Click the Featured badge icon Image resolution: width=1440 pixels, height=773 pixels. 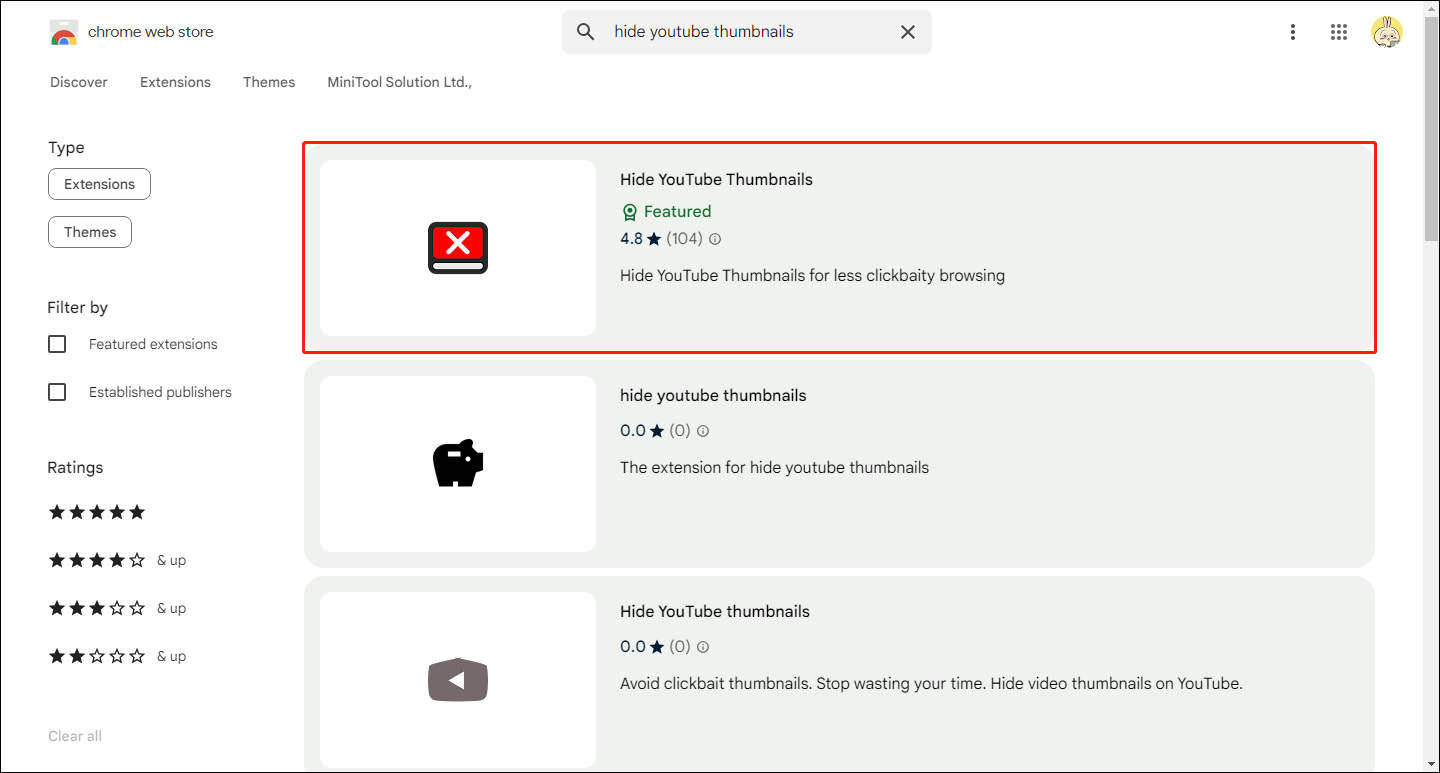tap(629, 212)
